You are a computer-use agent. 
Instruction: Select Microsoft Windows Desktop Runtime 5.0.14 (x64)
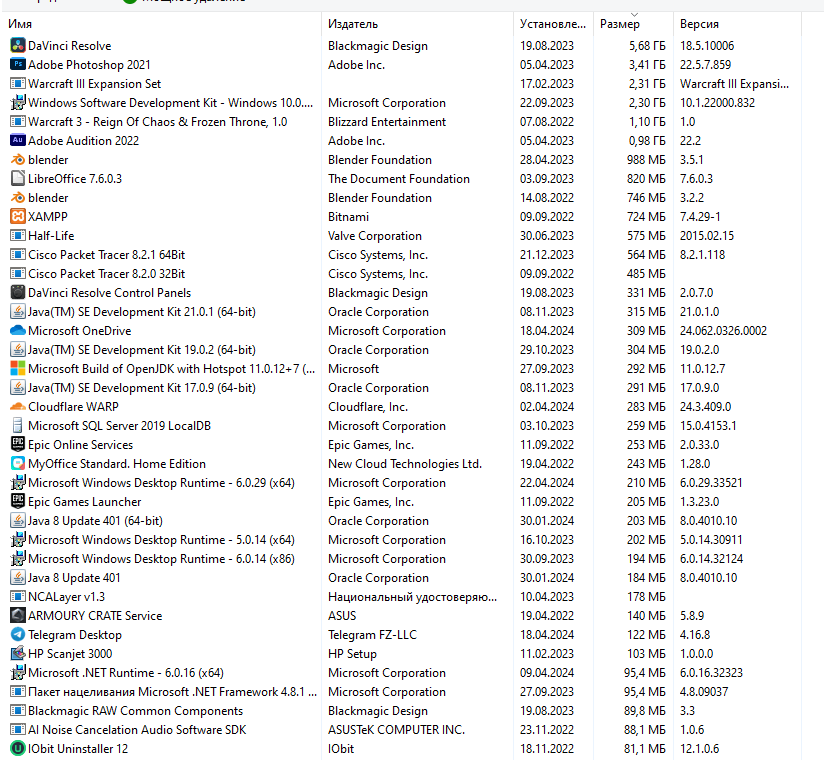[x=161, y=540]
